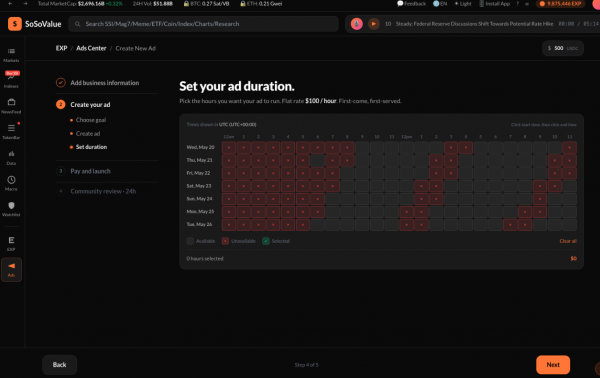
Task: Click the Federal Reserve podcast title
Action: [x=474, y=24]
